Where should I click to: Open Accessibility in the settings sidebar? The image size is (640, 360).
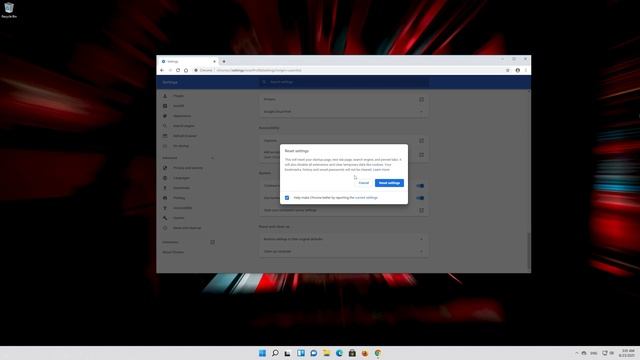182,208
